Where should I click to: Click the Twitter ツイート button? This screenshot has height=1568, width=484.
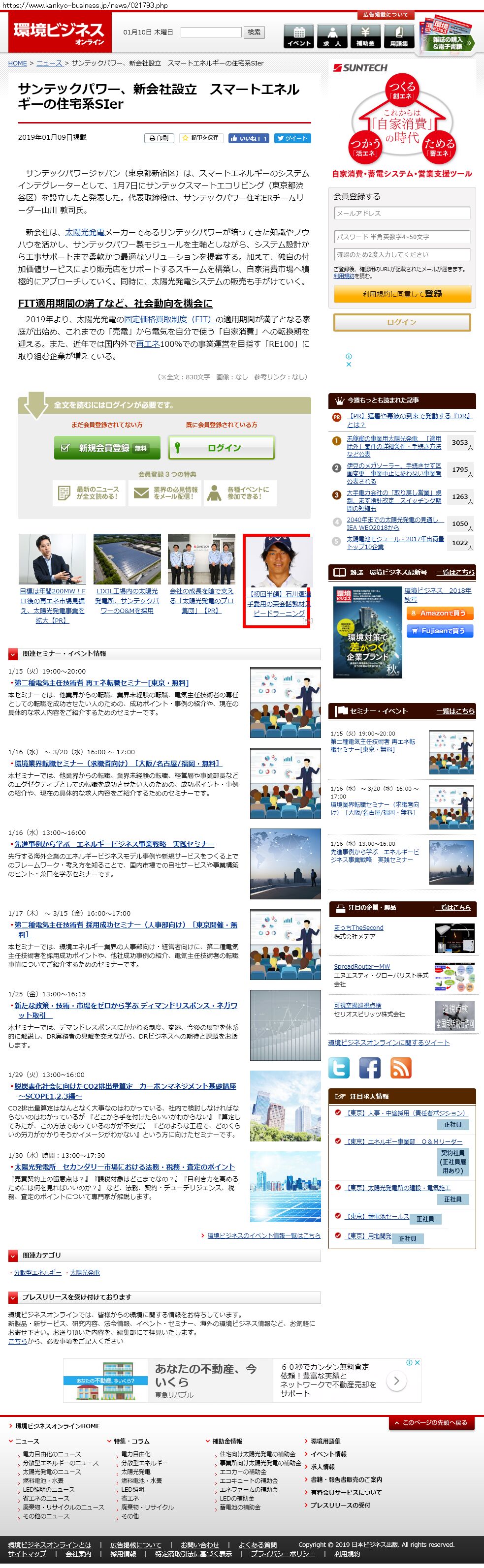(x=292, y=138)
